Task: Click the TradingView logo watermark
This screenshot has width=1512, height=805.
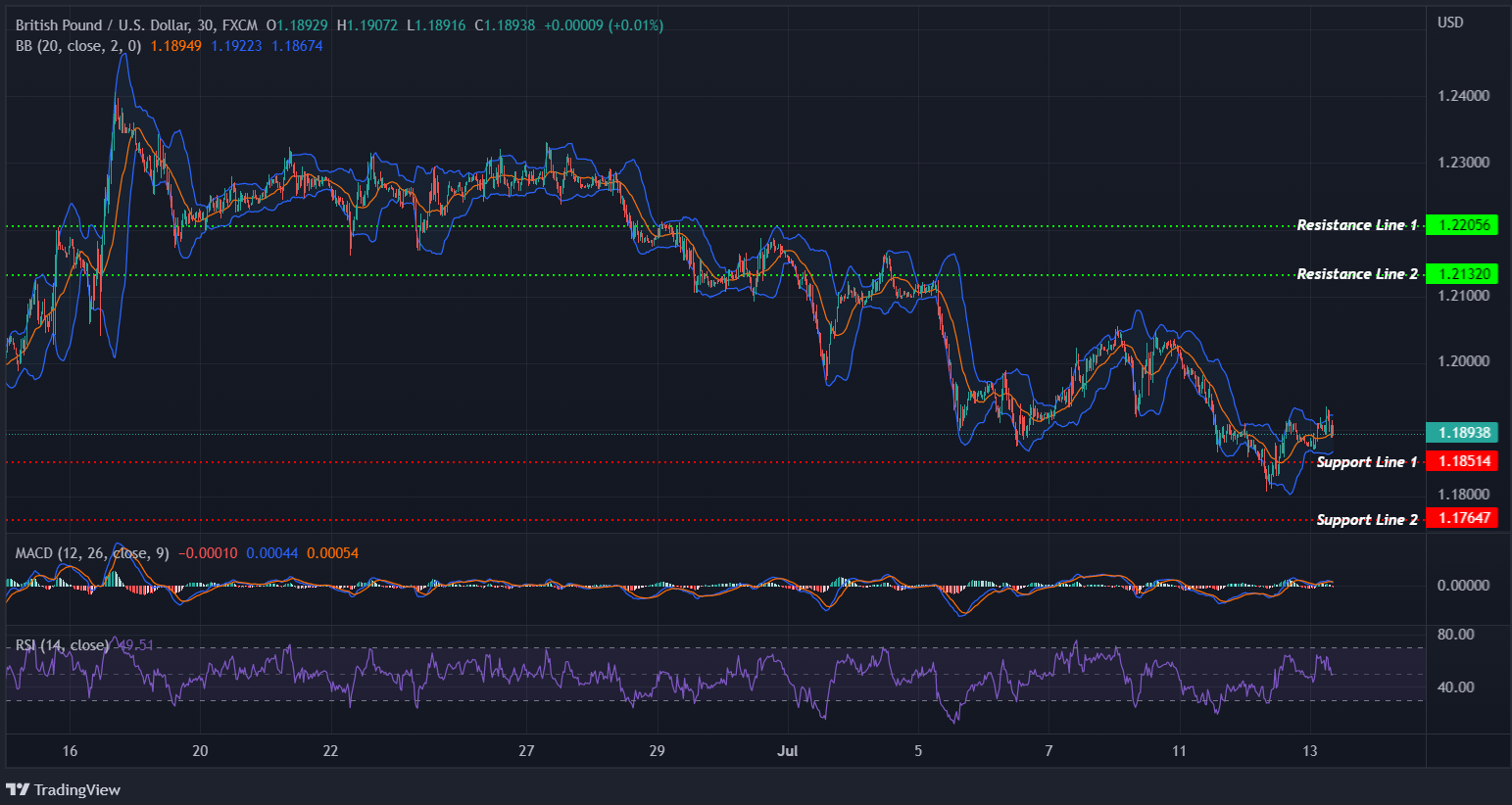Action: coord(64,789)
